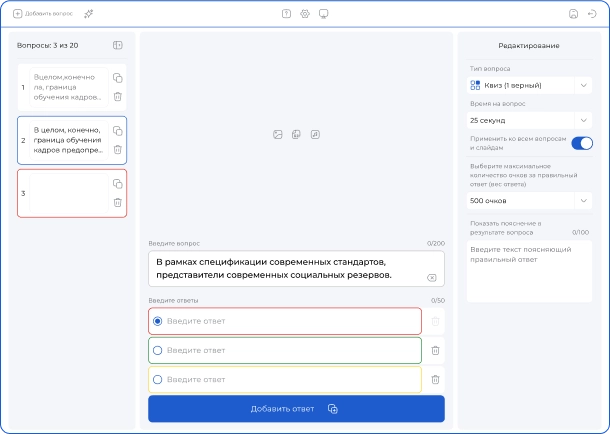Start presentation preview monitor icon

tap(324, 14)
